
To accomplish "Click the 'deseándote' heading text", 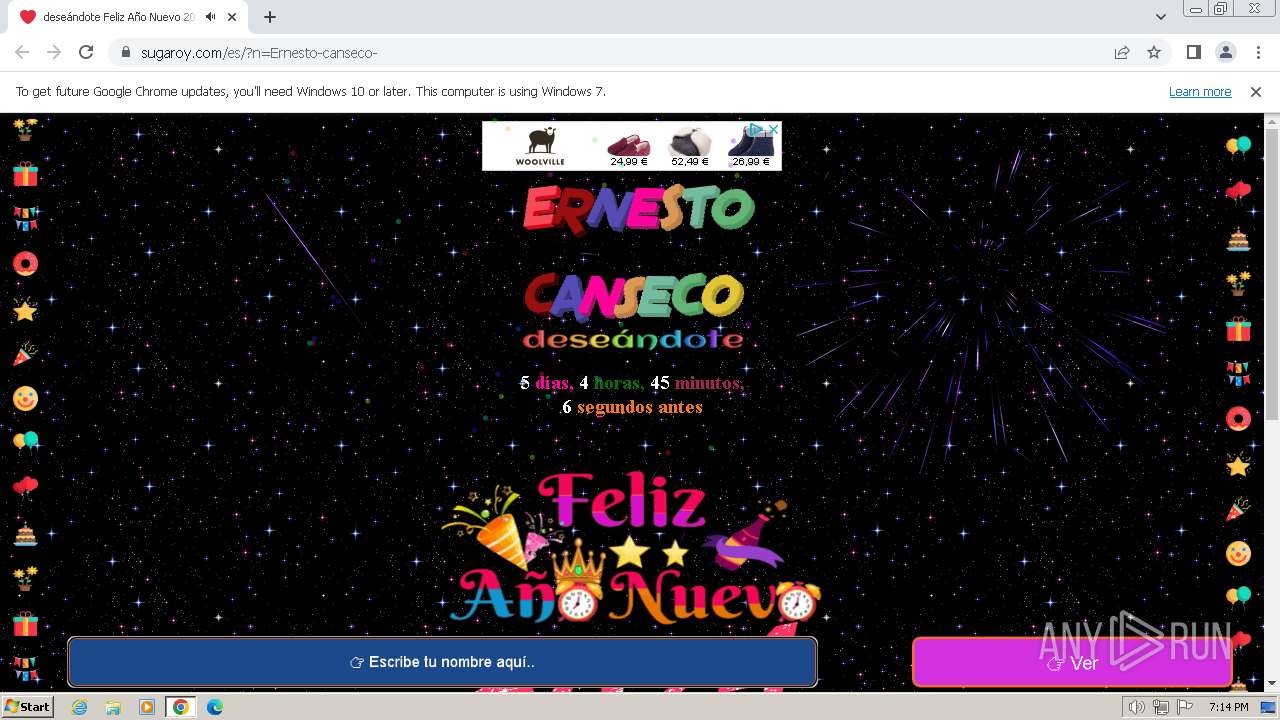I will (633, 339).
